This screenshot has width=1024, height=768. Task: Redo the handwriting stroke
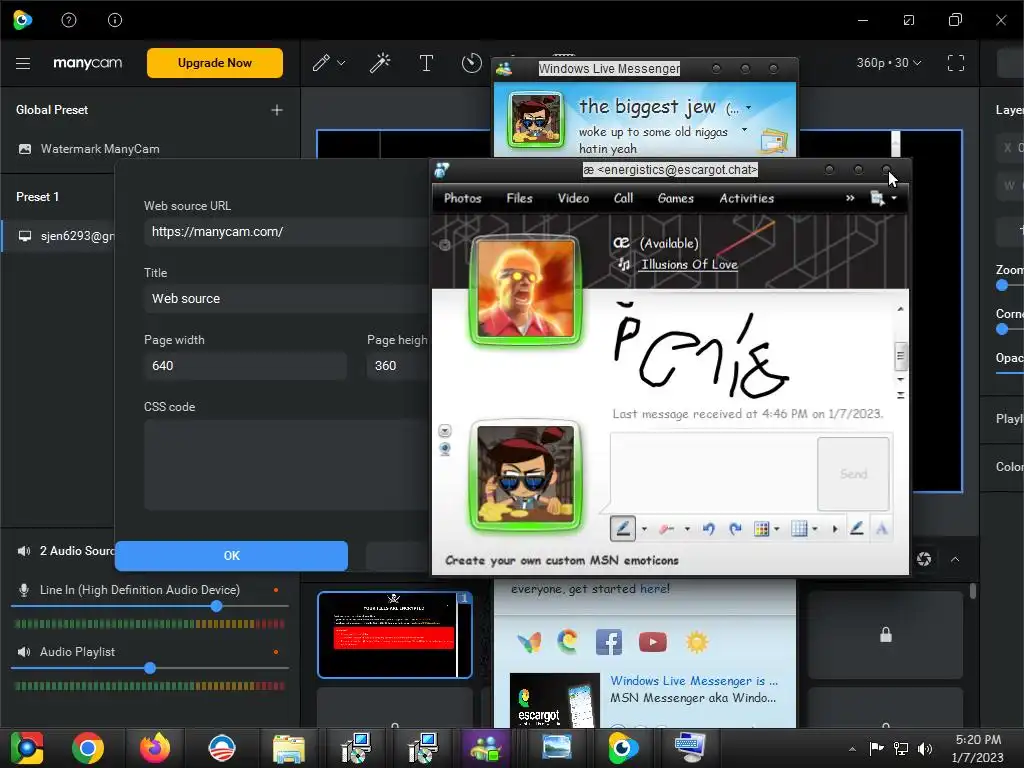tap(735, 529)
